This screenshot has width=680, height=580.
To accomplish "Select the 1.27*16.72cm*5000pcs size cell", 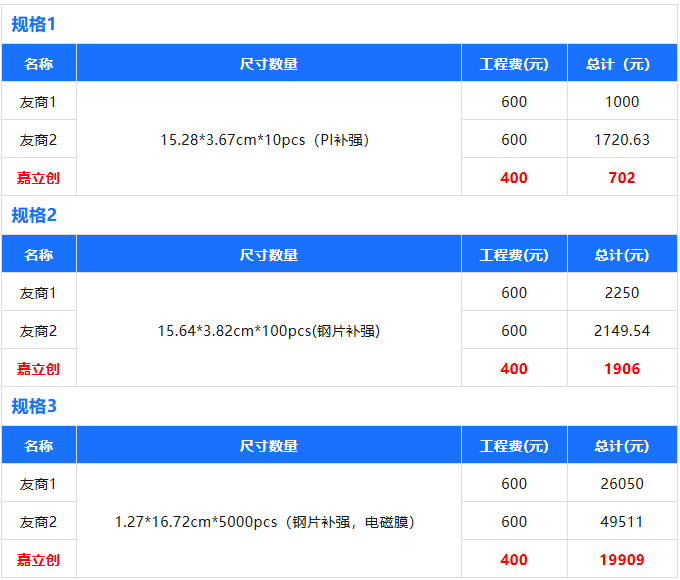I will (x=265, y=522).
